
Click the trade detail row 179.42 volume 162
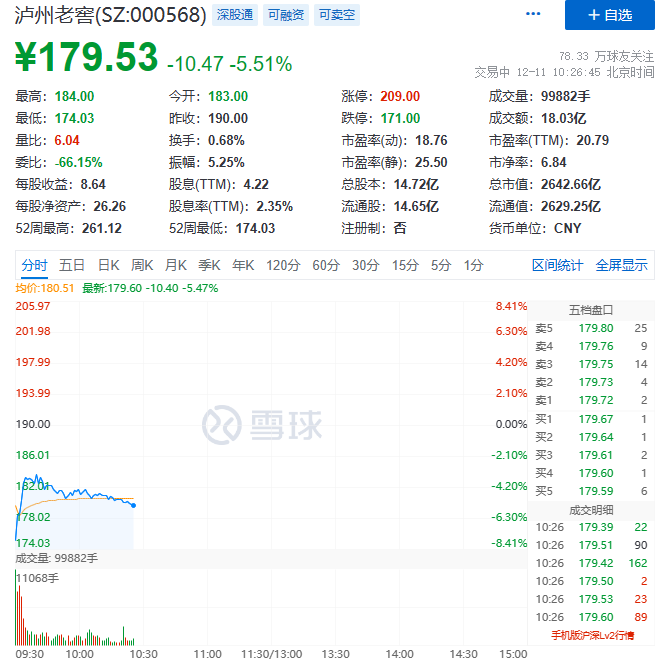(591, 563)
